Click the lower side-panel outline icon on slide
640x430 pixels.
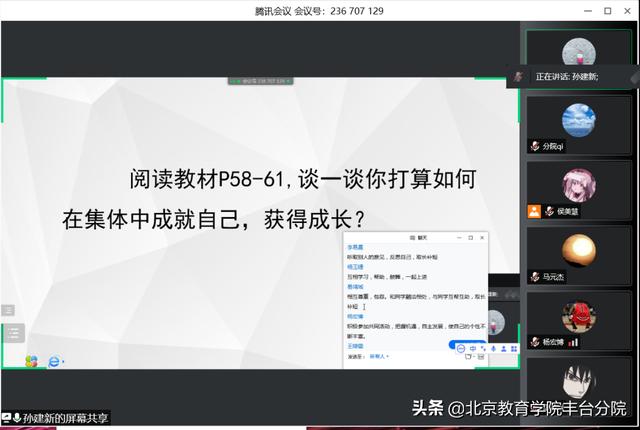tap(13, 333)
